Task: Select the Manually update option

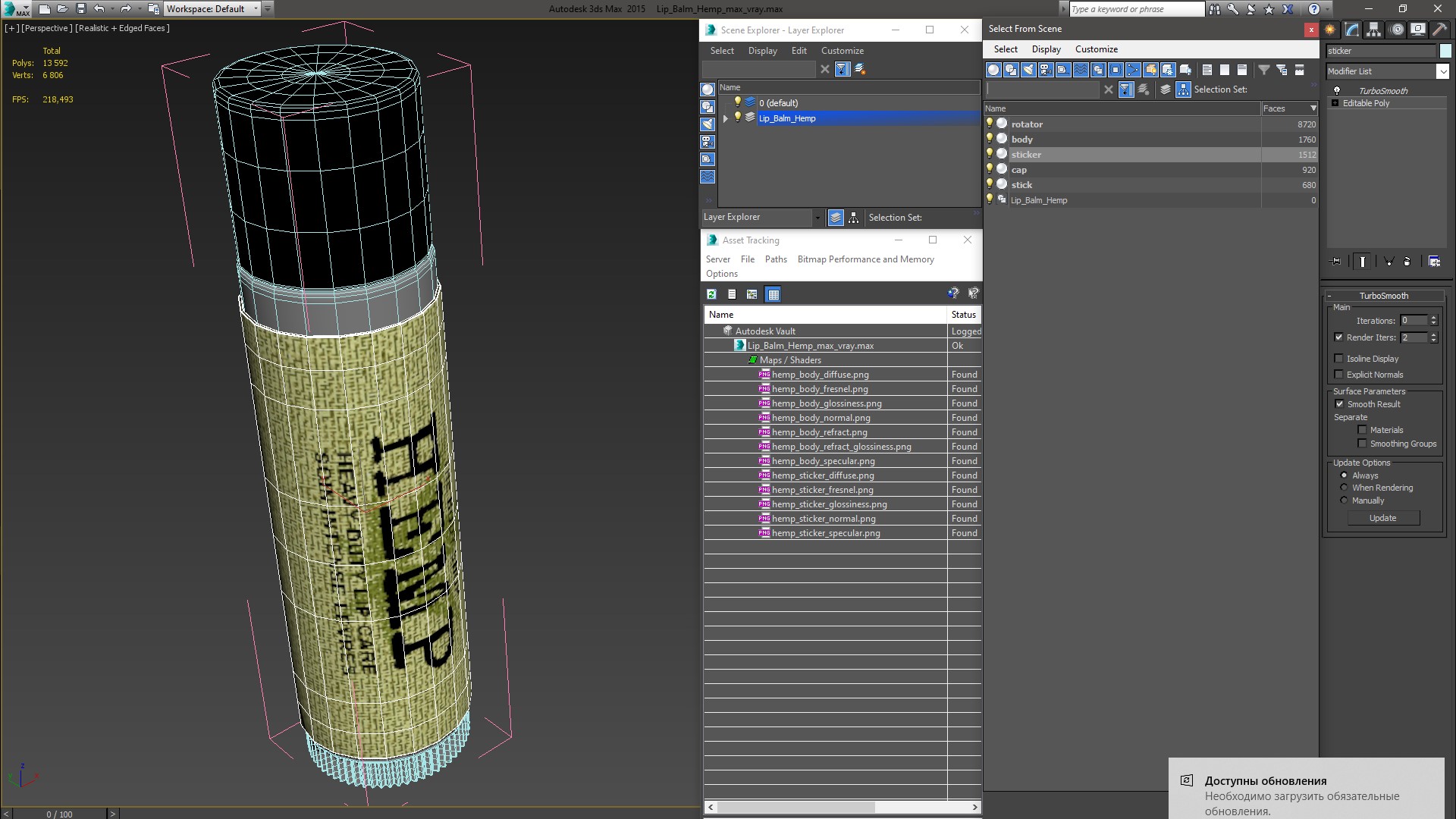Action: point(1344,500)
